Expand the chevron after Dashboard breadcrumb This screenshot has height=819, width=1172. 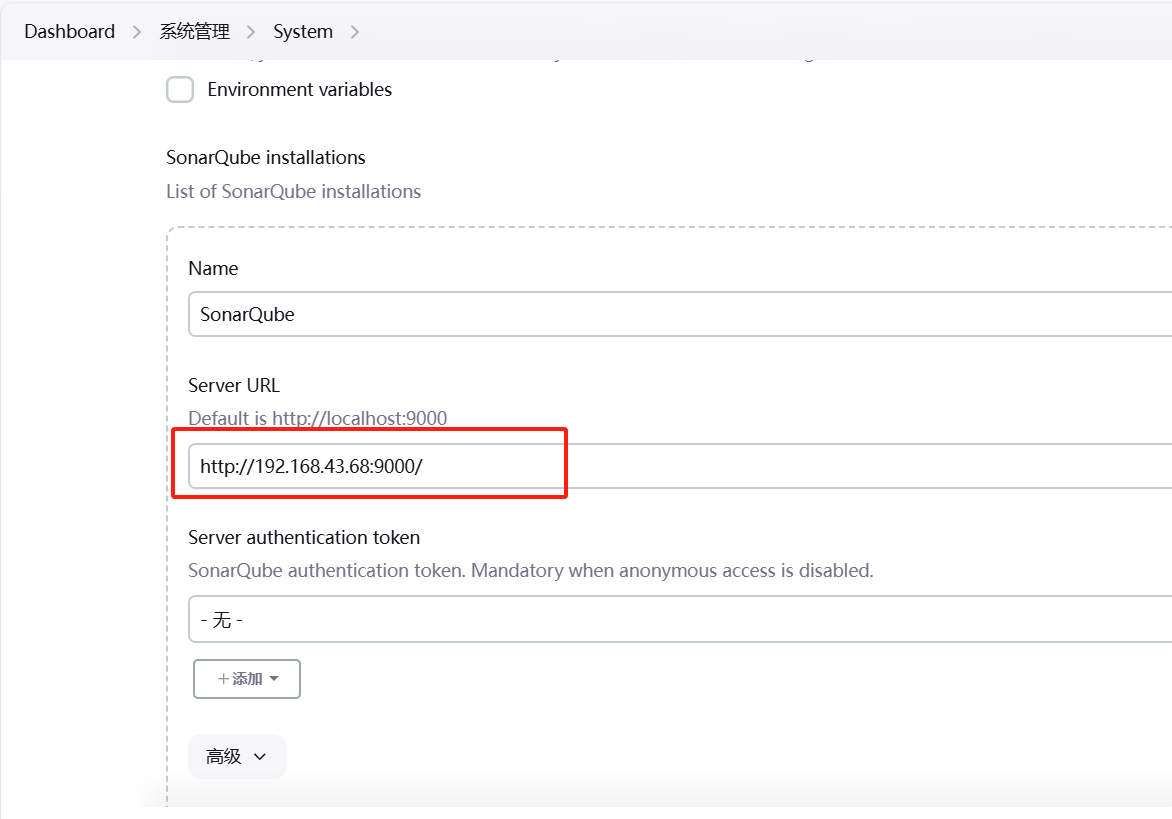(x=137, y=32)
